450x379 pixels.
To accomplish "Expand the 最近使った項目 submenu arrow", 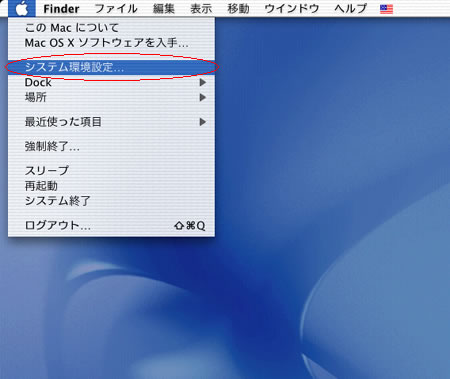I will [x=203, y=122].
